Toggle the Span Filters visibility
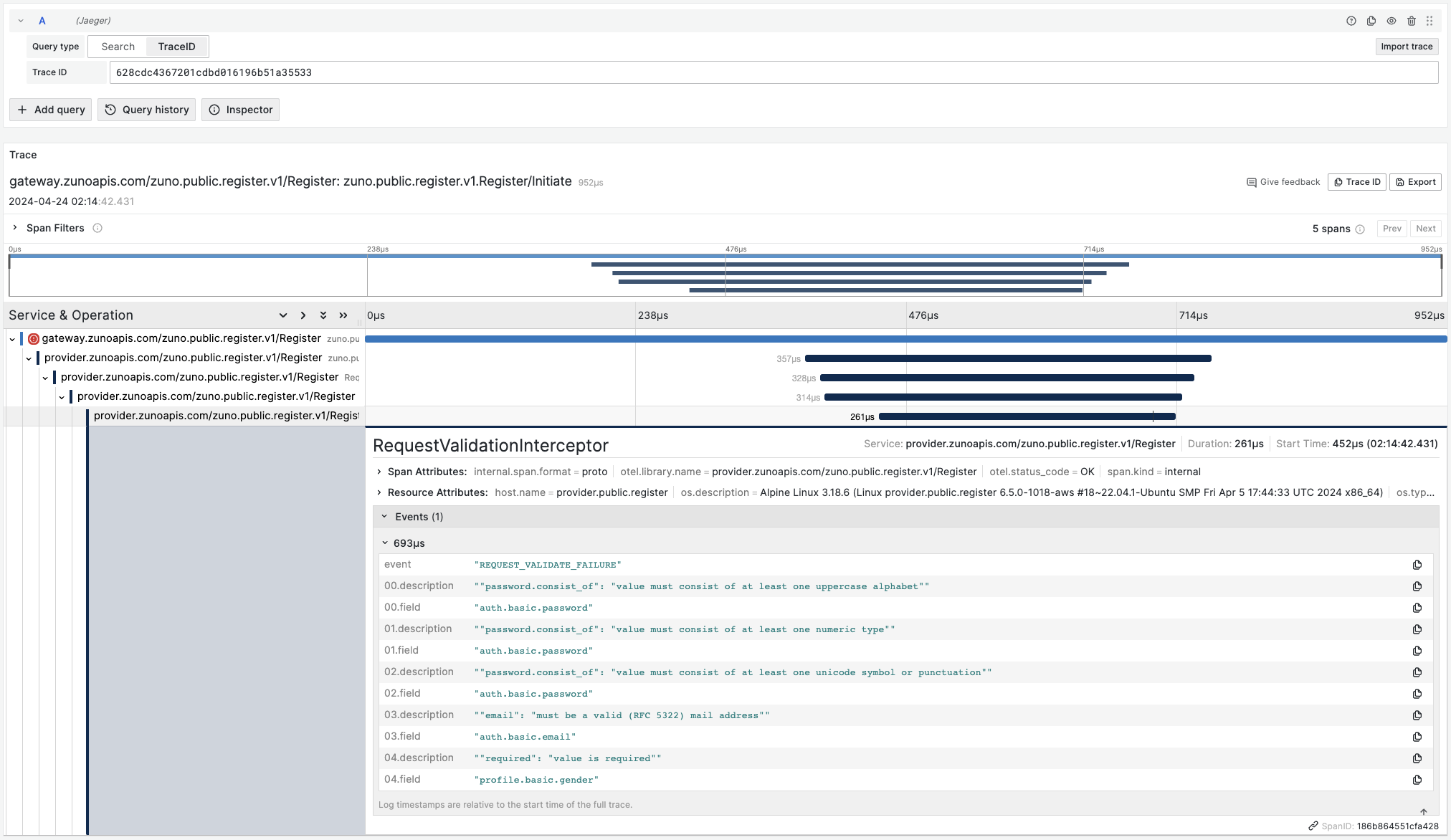 click(x=14, y=227)
